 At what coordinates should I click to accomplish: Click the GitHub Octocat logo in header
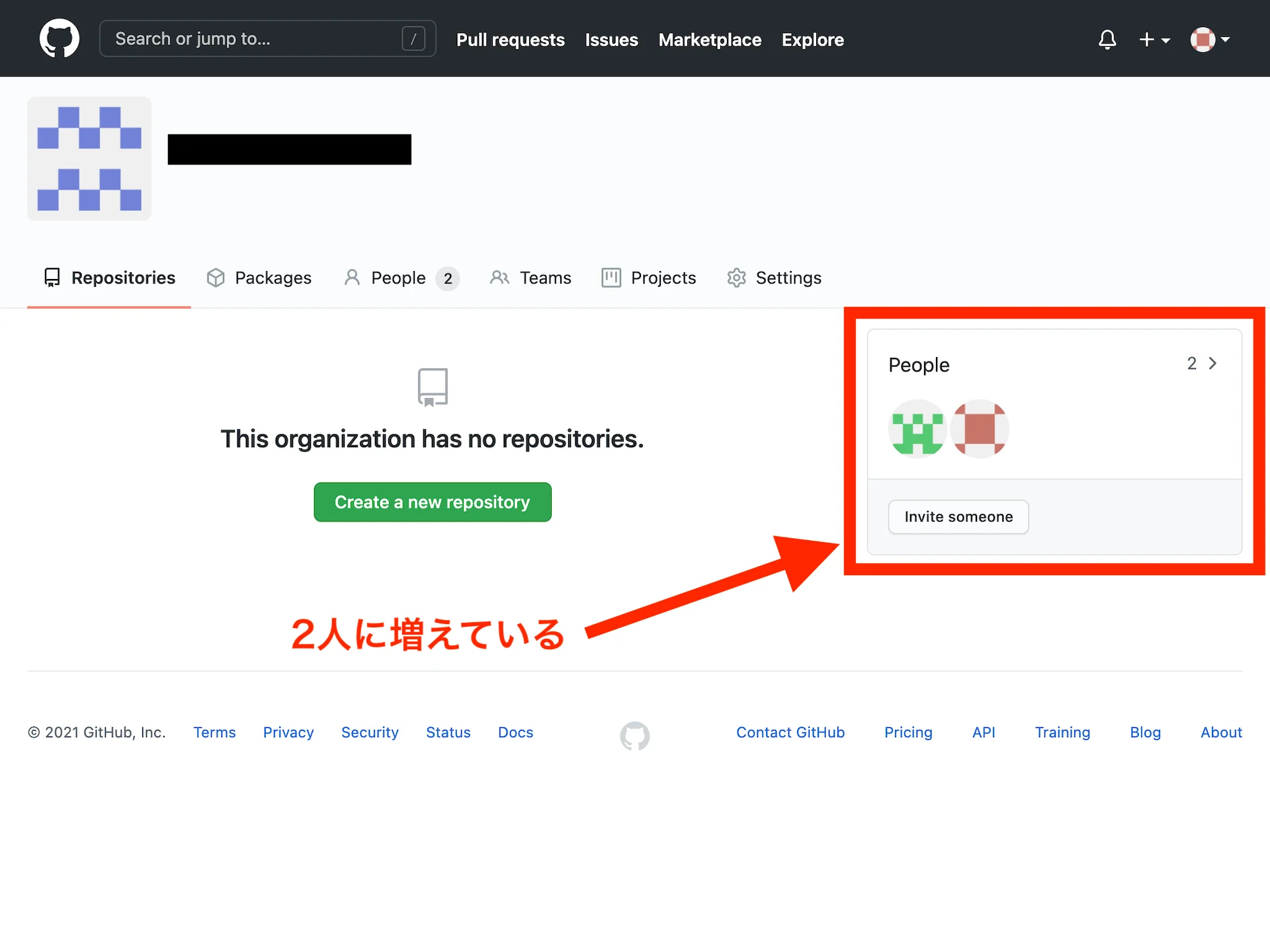60,38
